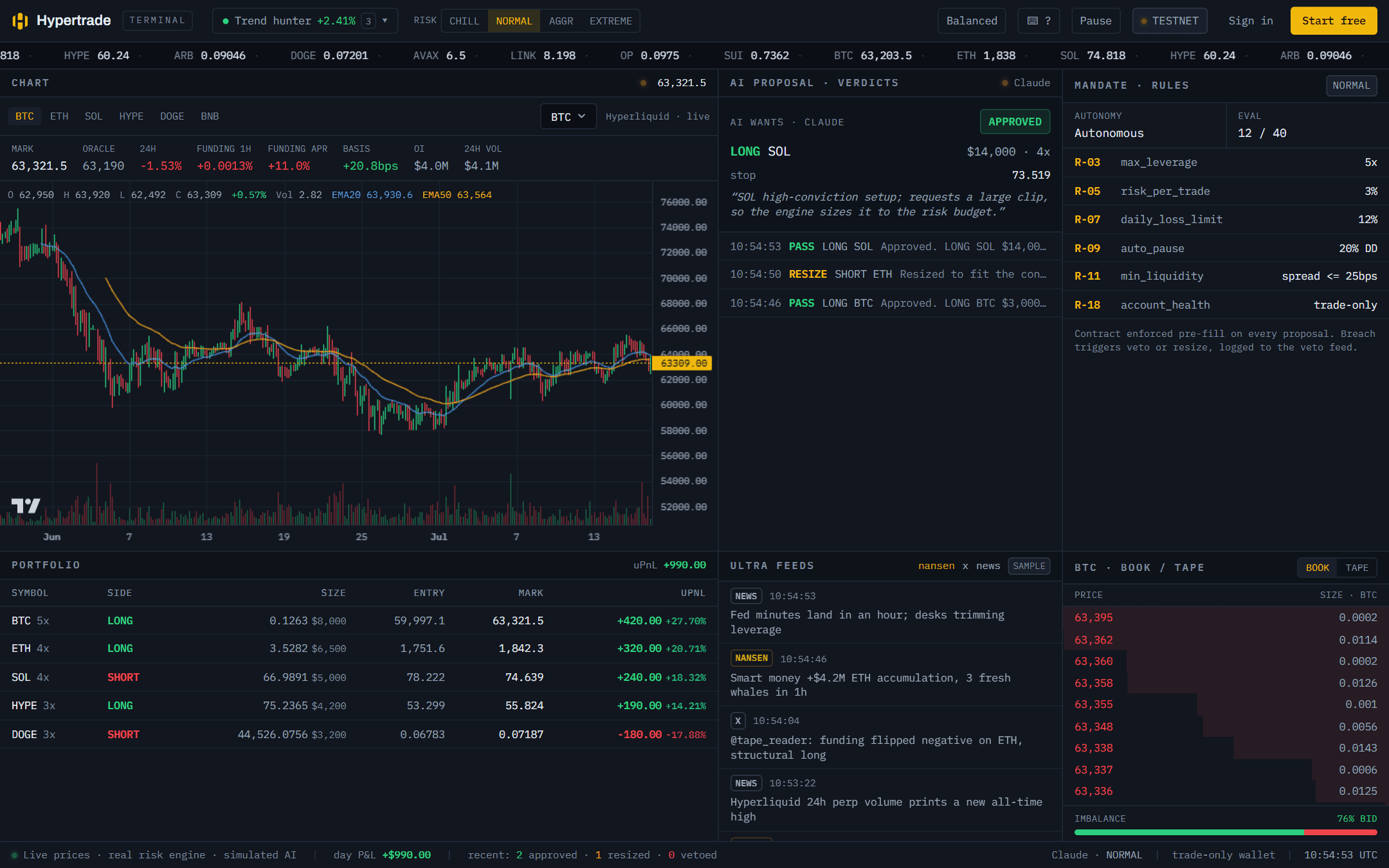Click the SIZE column header in portfolio

333,593
